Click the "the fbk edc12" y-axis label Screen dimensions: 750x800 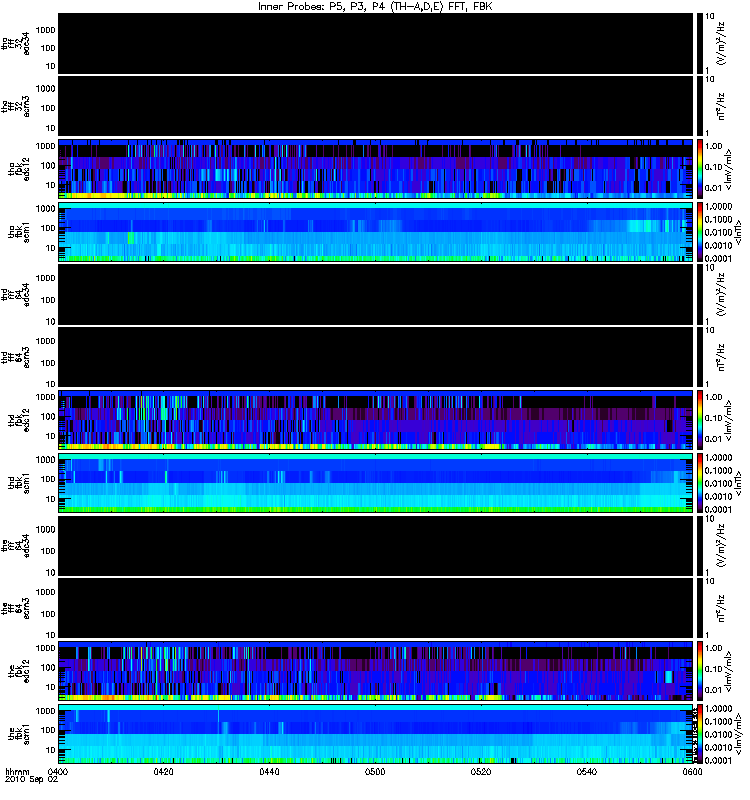[x=19, y=671]
